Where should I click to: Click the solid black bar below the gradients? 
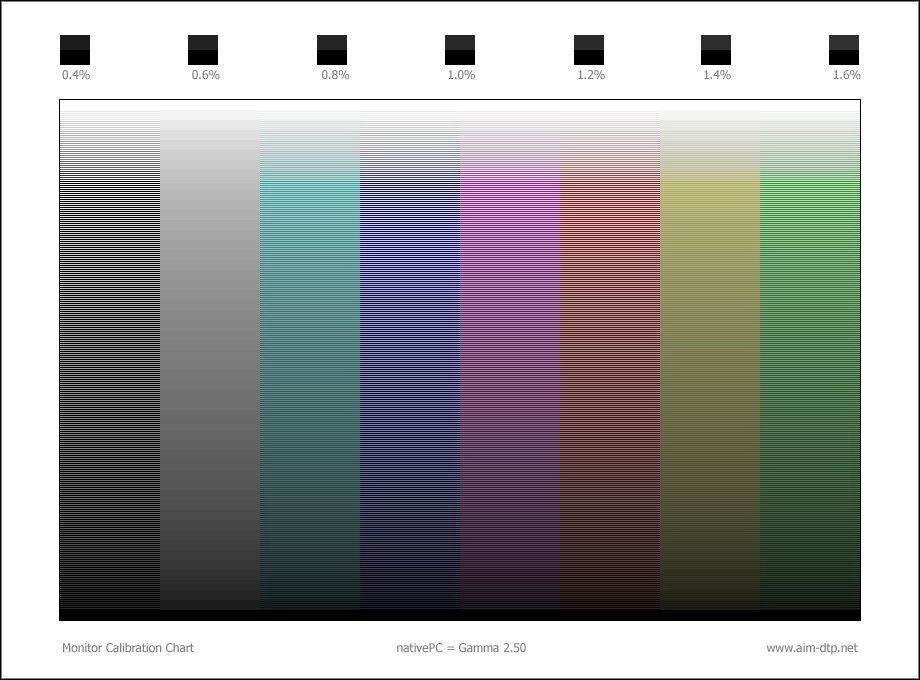point(460,615)
